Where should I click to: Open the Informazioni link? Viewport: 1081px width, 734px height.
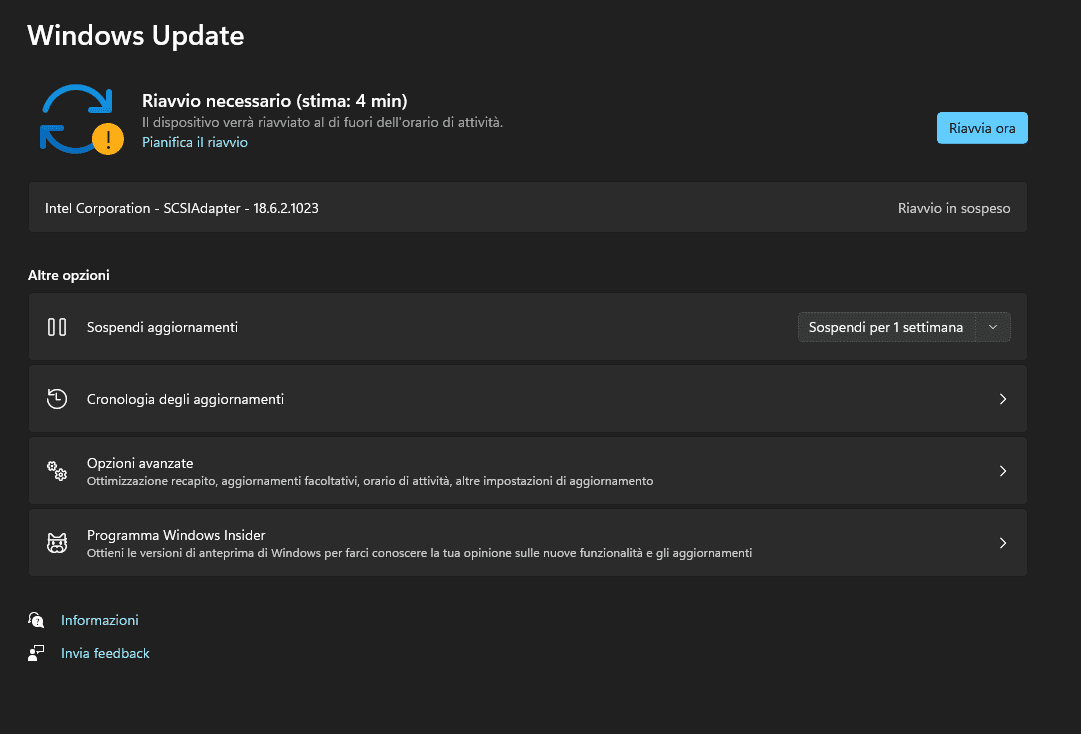pos(100,620)
